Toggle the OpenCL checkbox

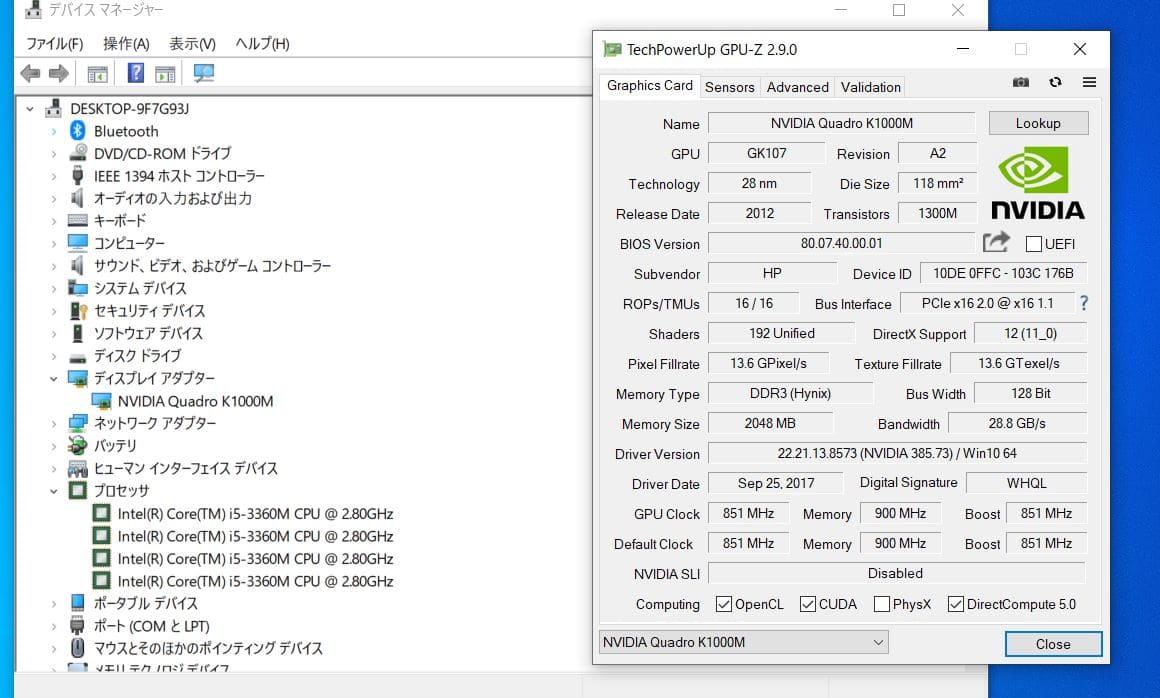coord(724,604)
